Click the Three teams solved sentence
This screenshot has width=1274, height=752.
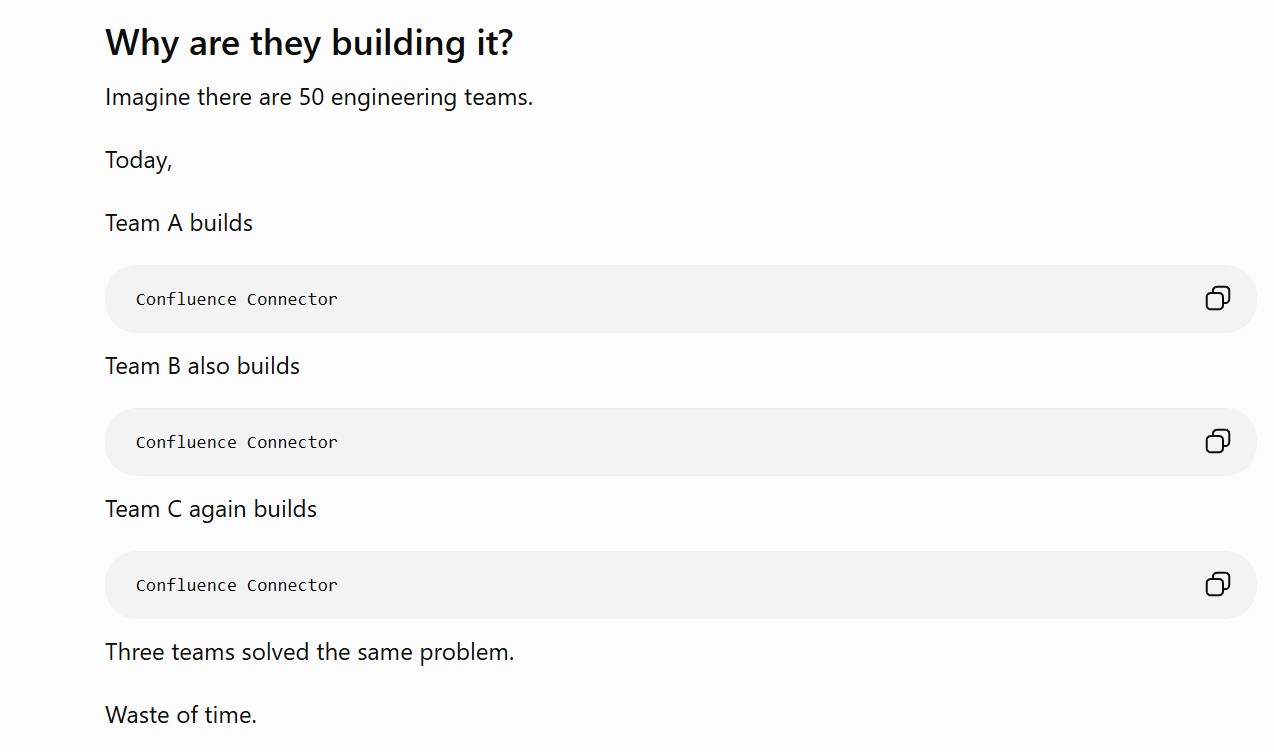[309, 652]
